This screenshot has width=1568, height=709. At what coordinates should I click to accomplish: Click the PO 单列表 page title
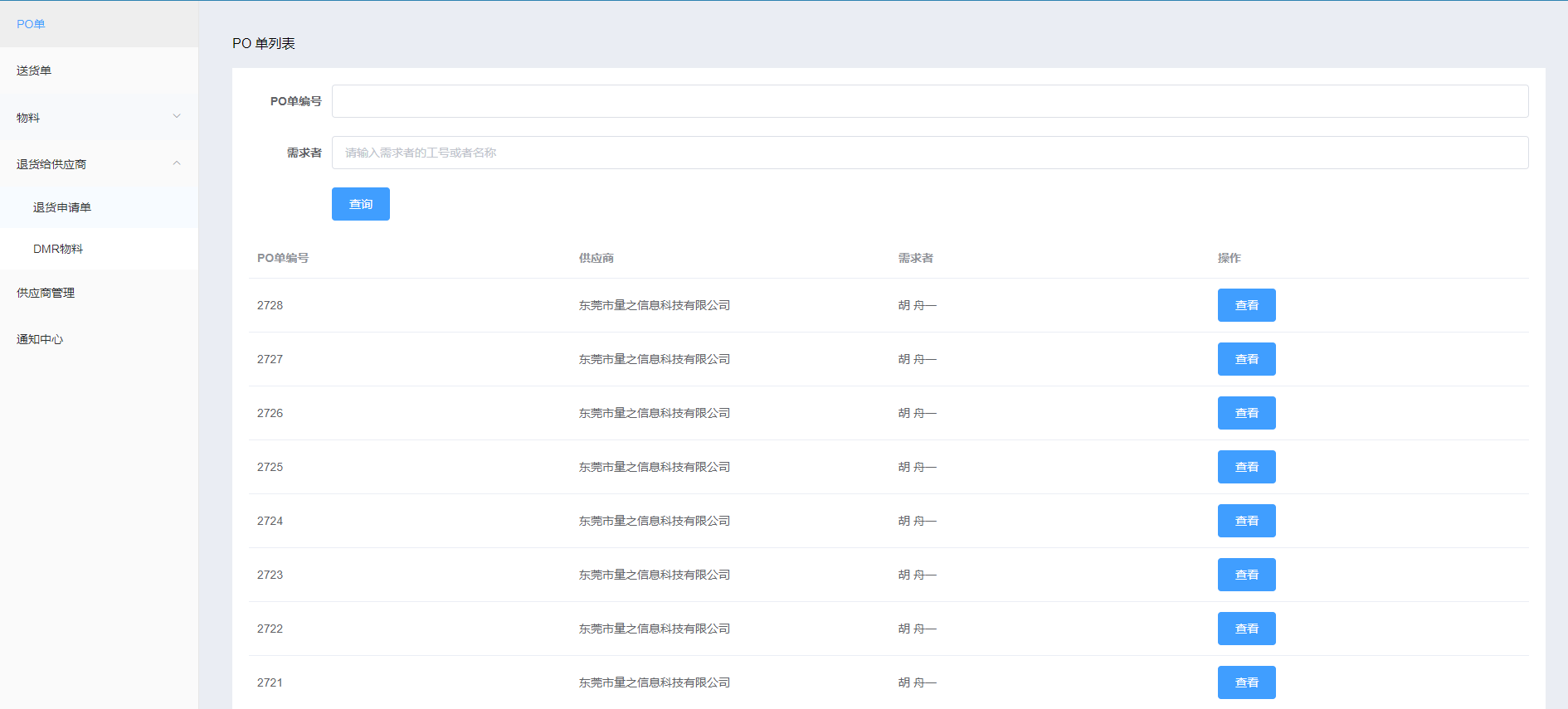(264, 43)
